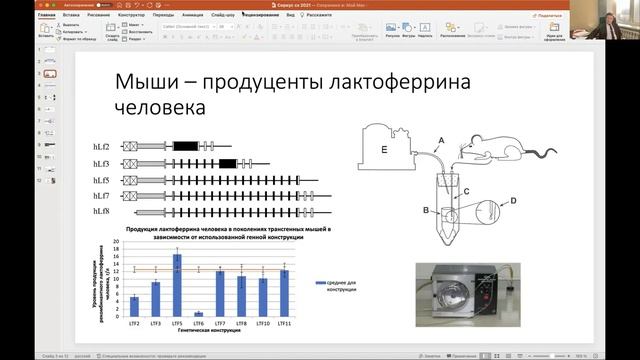Click the hLf5 construct label on slide
640x360 pixels.
tap(101, 180)
